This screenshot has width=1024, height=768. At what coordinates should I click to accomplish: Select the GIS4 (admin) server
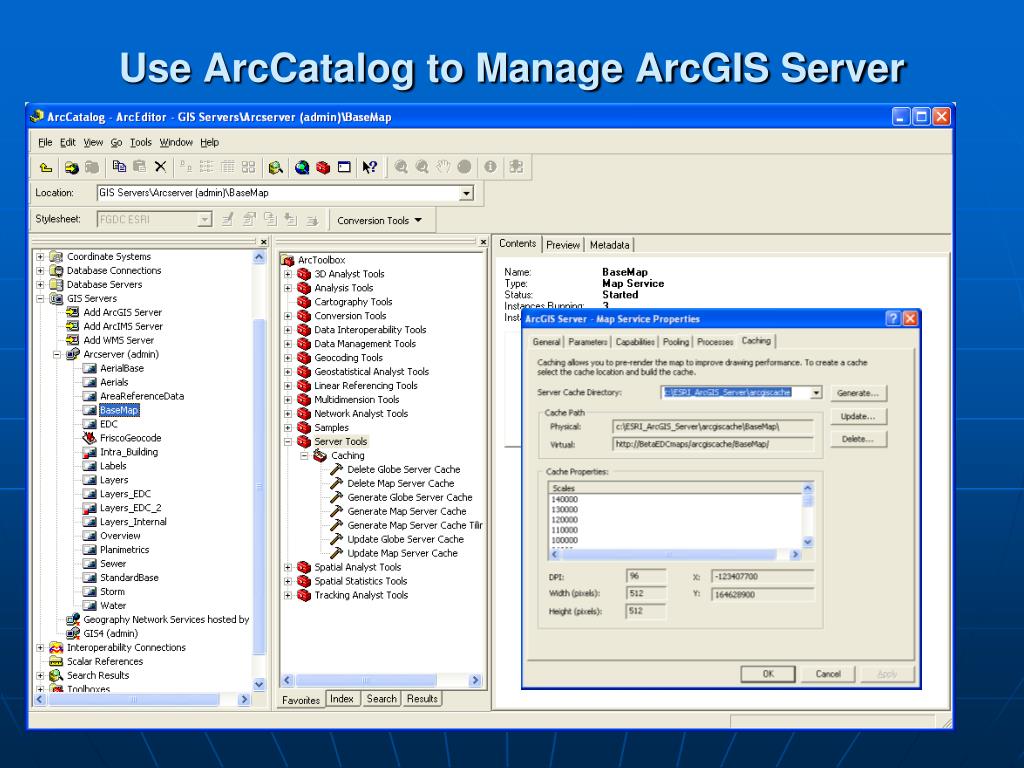click(x=110, y=633)
